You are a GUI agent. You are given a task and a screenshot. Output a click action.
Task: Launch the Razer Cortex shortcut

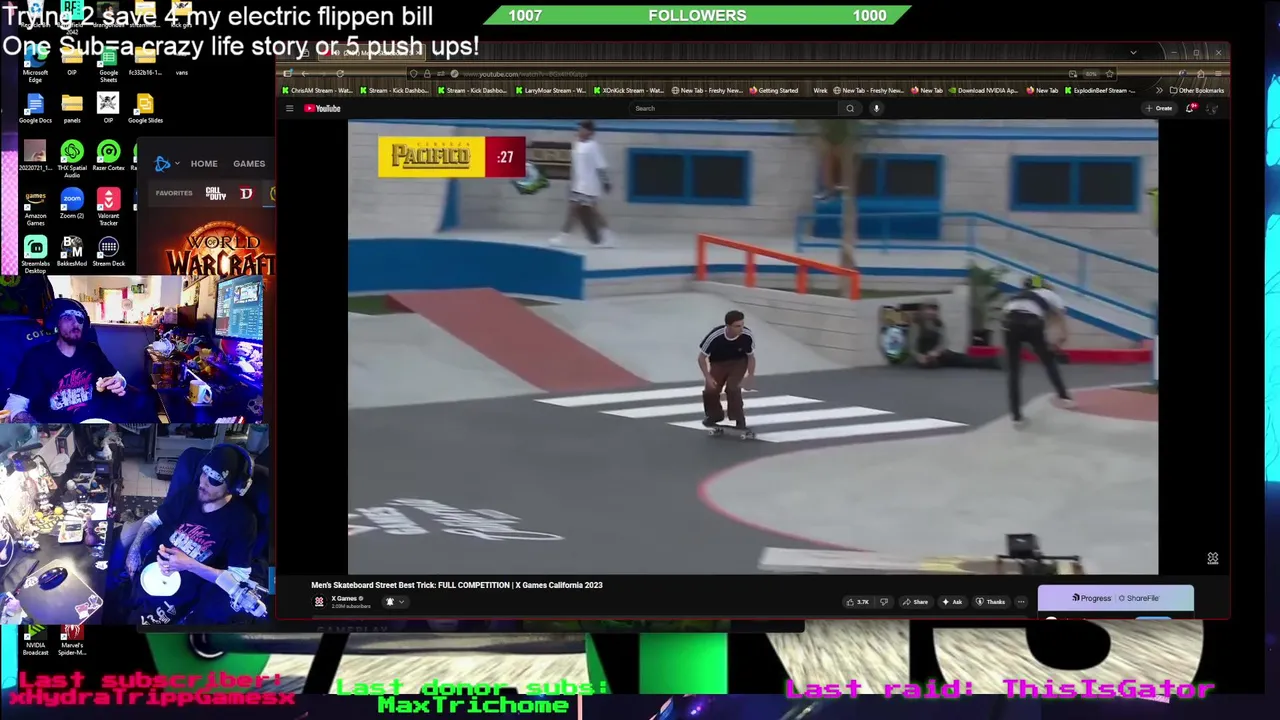coord(108,156)
